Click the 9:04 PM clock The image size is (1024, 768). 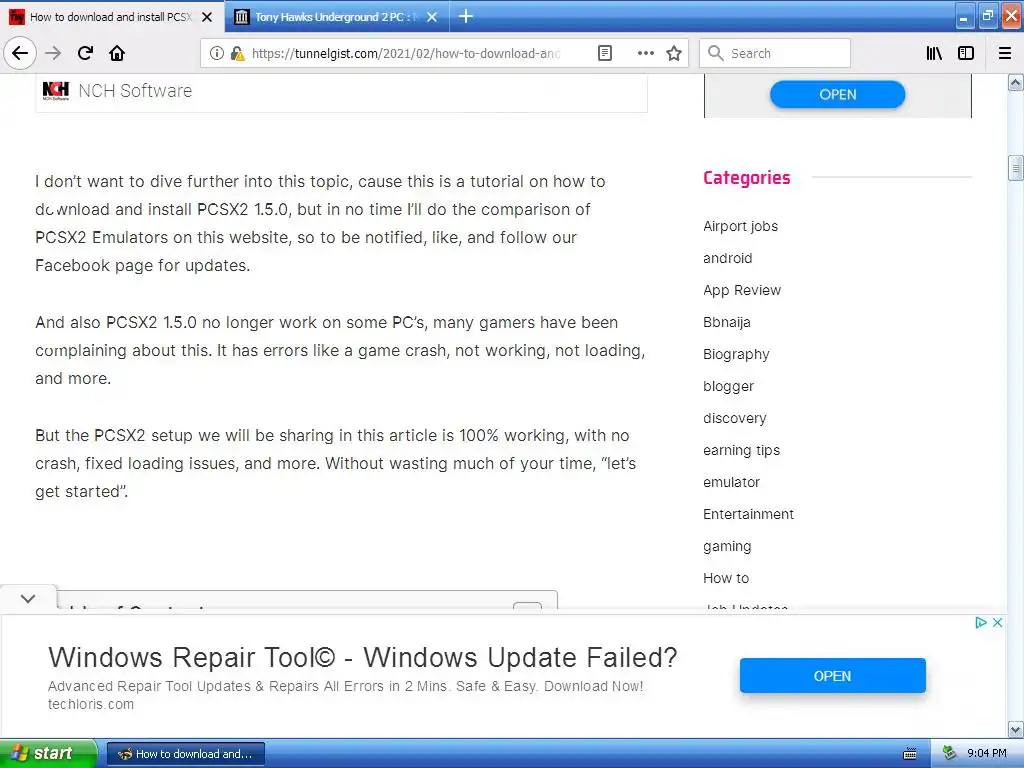point(987,754)
